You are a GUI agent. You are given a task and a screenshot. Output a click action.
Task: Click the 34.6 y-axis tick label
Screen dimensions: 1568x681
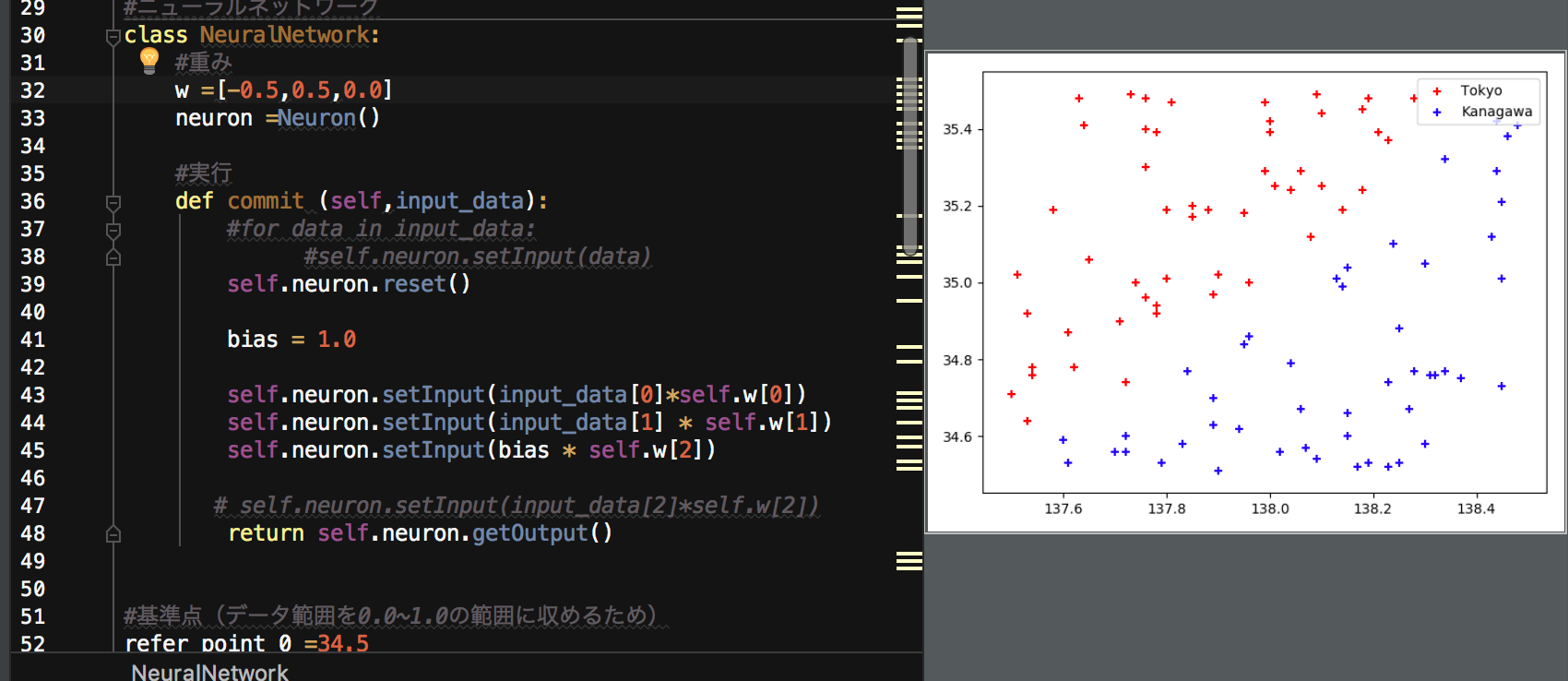point(957,436)
